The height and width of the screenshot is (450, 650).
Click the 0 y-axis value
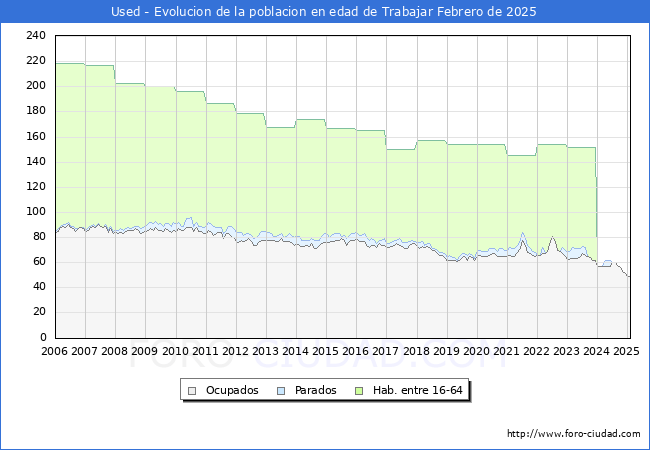pyautogui.click(x=43, y=337)
